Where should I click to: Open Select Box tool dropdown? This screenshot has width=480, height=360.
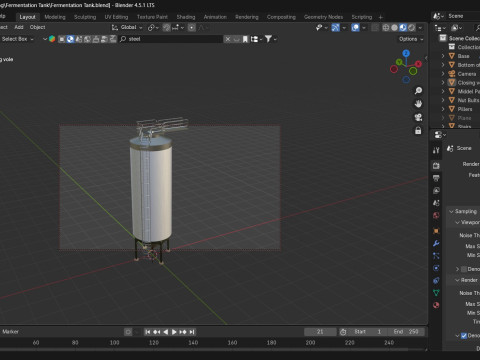[17, 39]
